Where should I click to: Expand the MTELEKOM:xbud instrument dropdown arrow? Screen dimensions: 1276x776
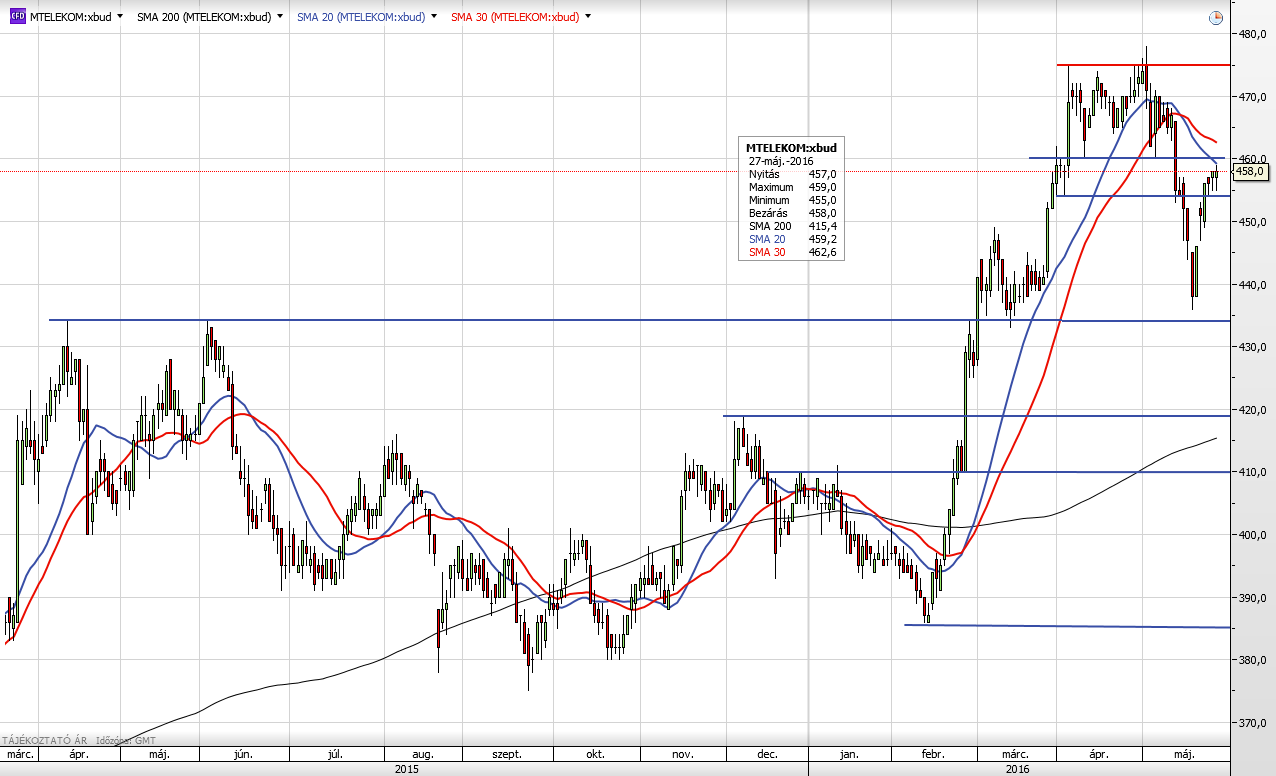coord(120,17)
